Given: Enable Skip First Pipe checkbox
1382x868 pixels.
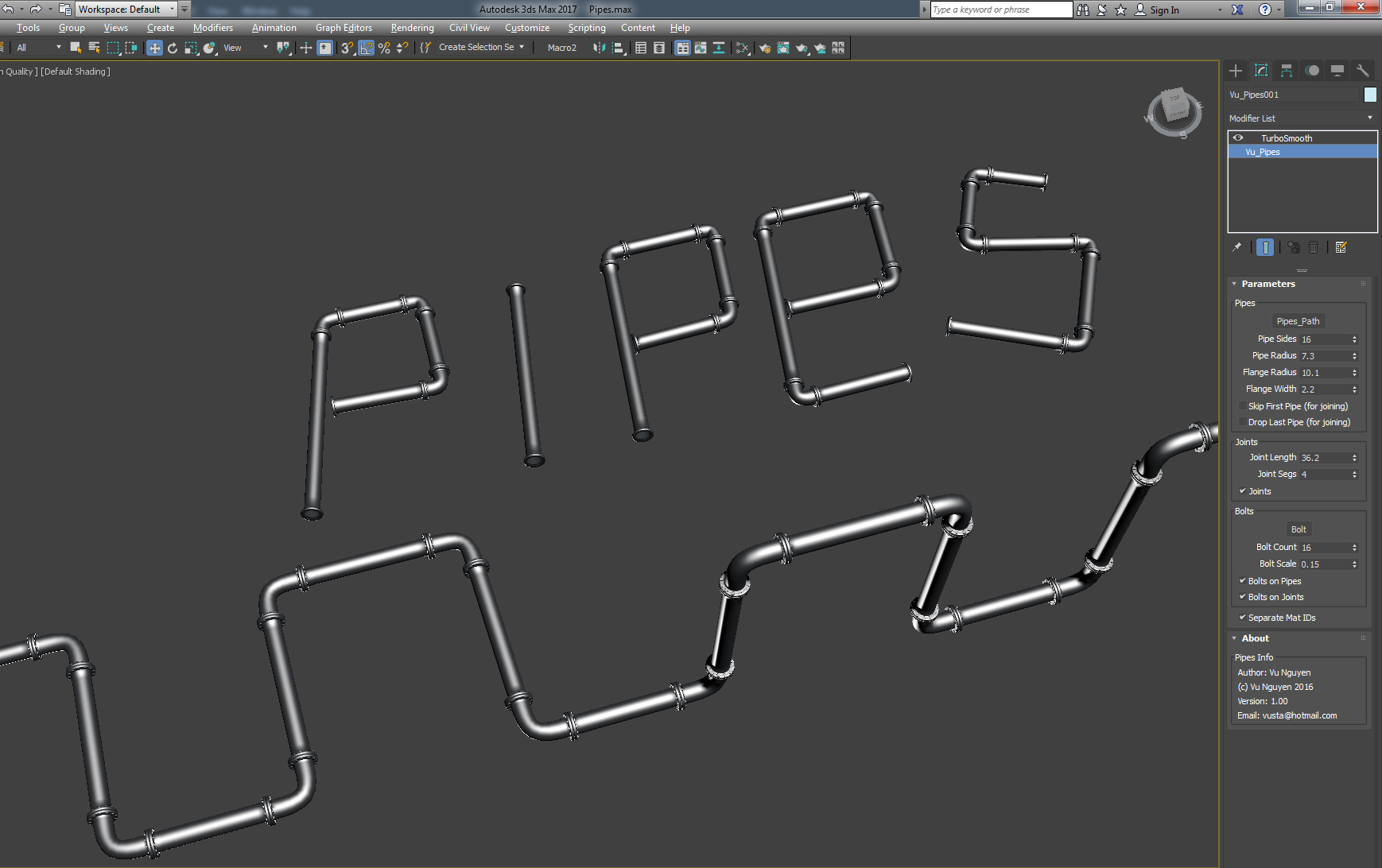Looking at the screenshot, I should click(1243, 406).
